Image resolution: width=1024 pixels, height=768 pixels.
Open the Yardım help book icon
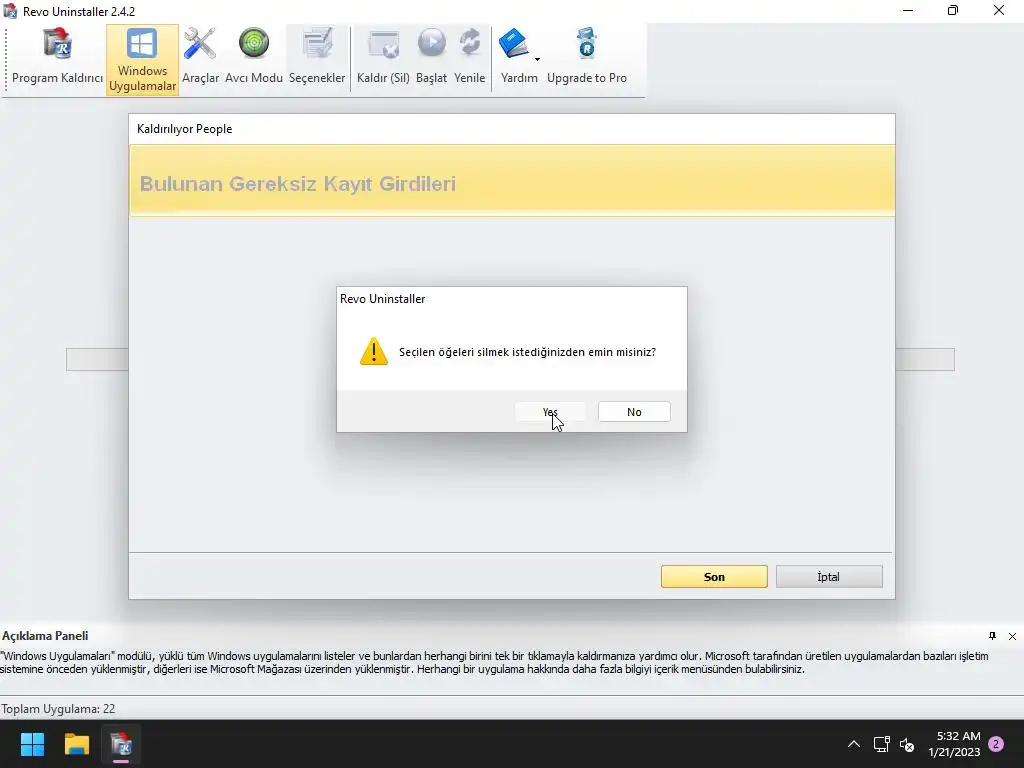coord(514,44)
